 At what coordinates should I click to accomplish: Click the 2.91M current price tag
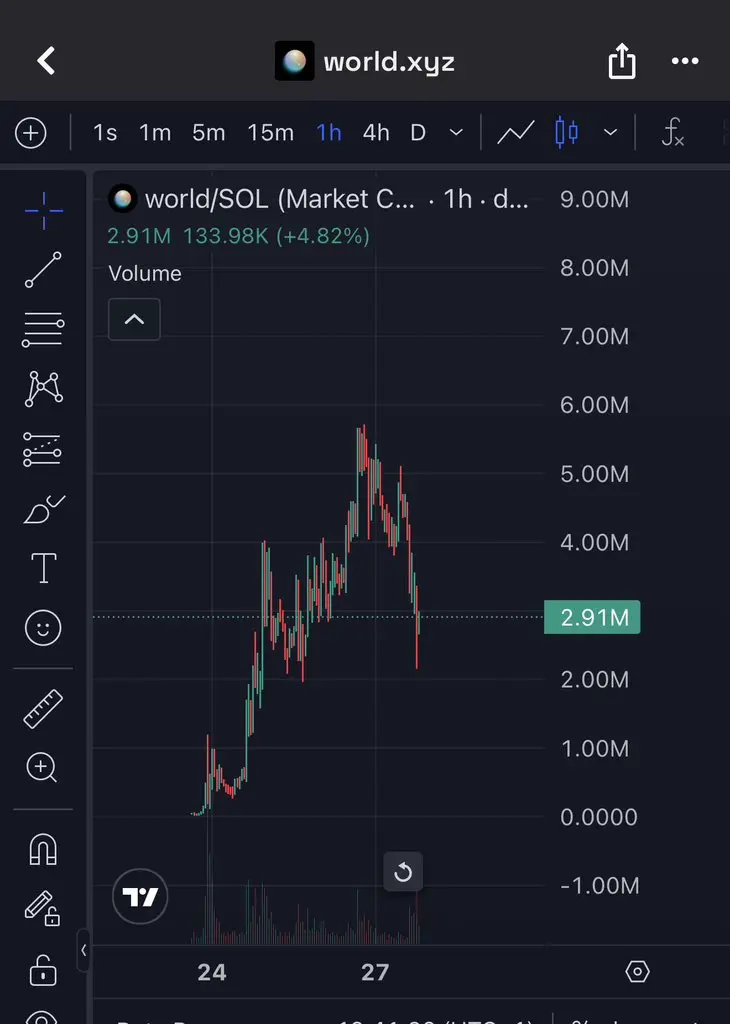(592, 617)
